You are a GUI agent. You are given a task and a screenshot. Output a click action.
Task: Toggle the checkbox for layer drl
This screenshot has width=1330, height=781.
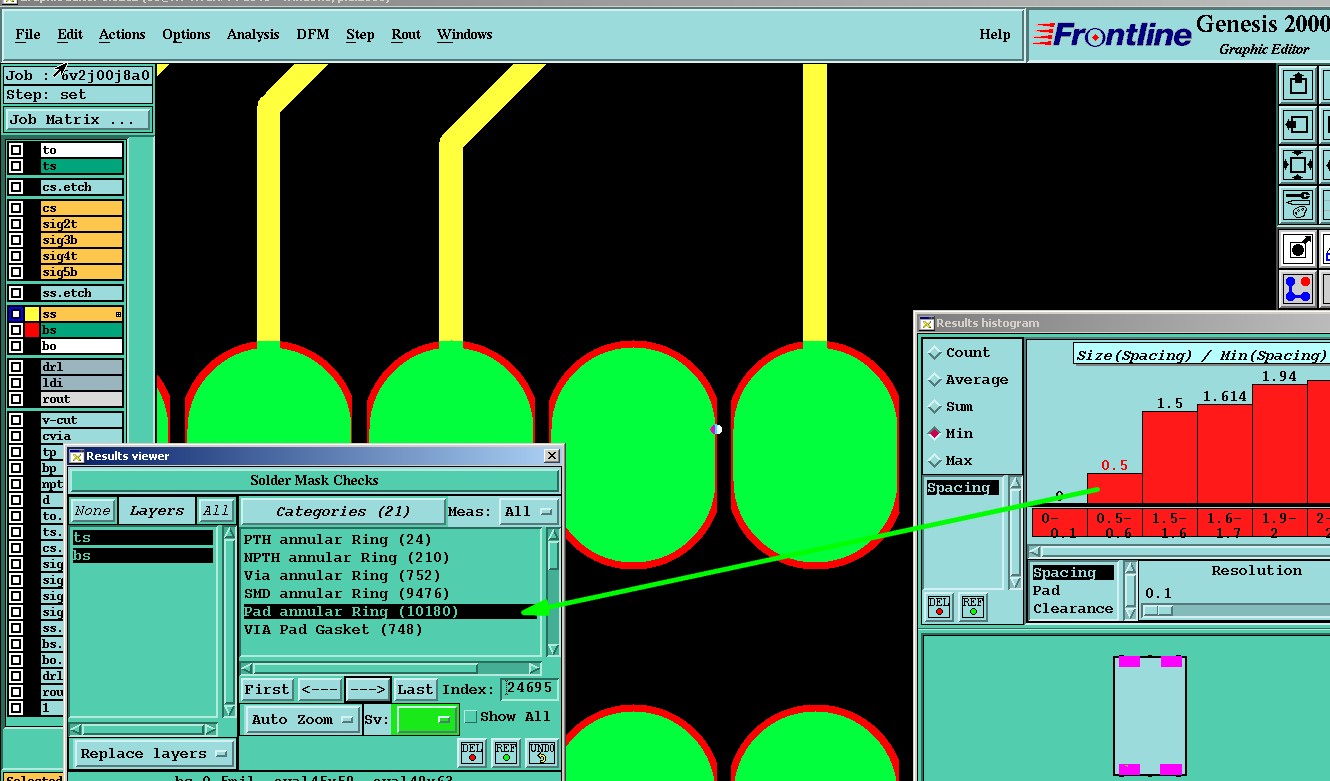tap(16, 367)
